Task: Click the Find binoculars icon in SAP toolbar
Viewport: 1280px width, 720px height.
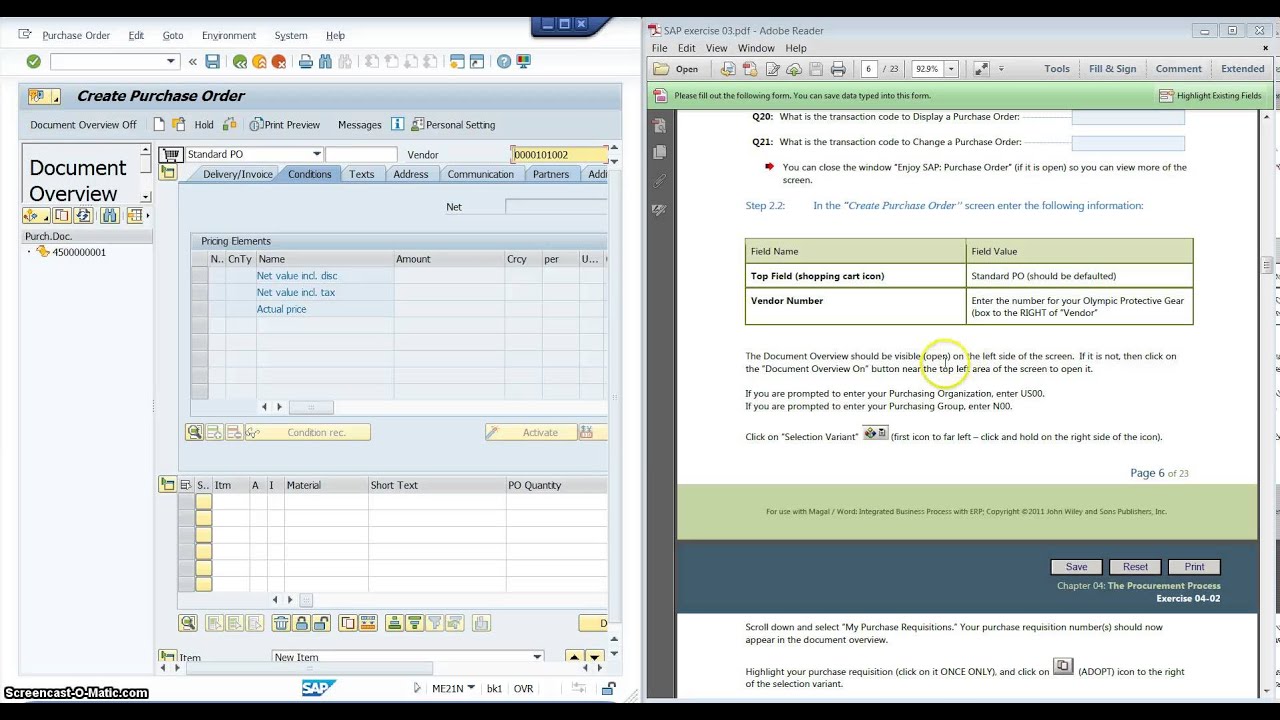Action: pos(326,62)
